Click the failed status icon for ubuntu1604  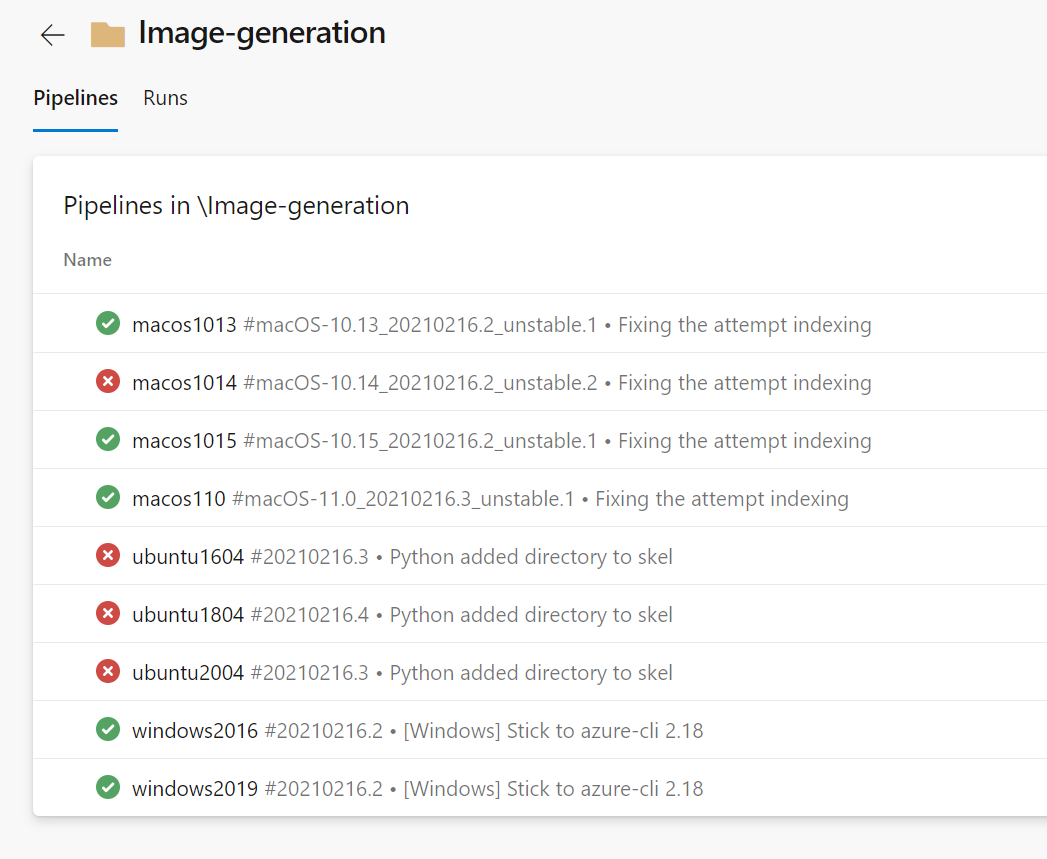(x=108, y=556)
